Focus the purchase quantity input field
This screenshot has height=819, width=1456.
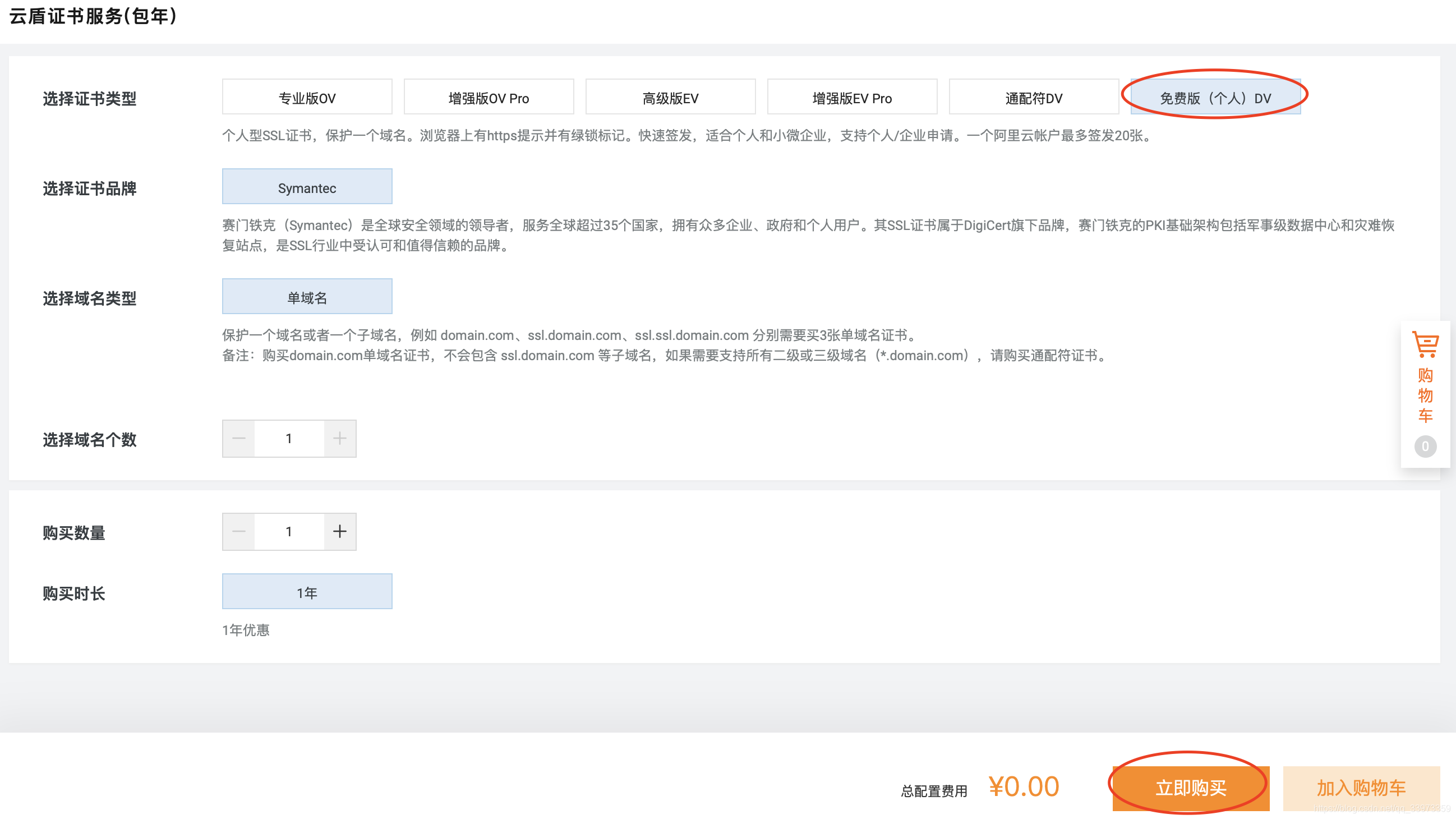pos(289,531)
